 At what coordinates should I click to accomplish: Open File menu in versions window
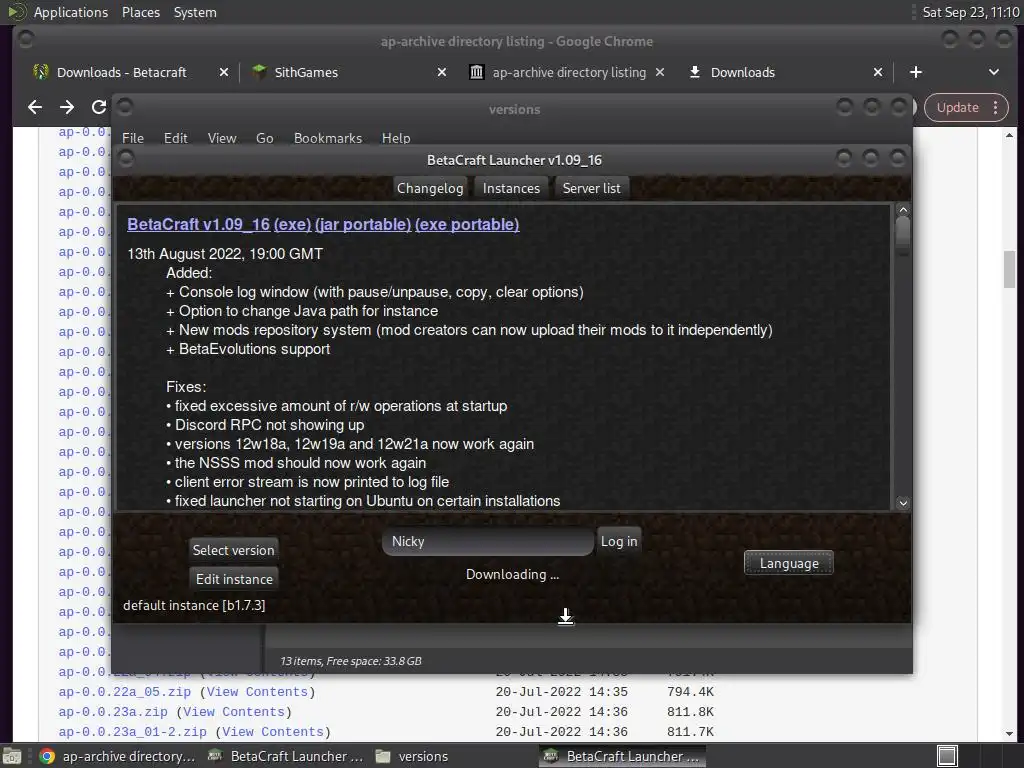(x=133, y=138)
